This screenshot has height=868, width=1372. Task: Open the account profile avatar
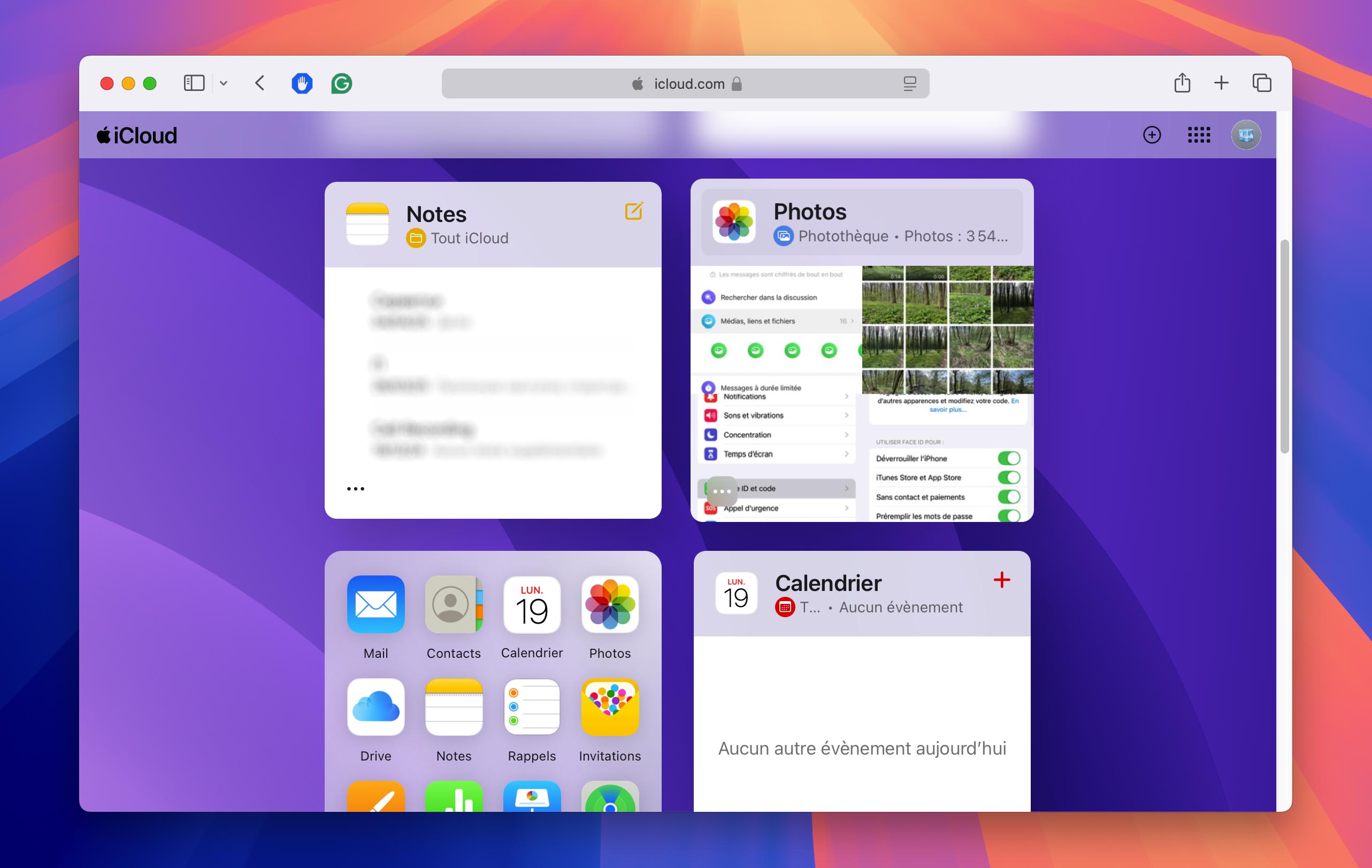[1246, 135]
